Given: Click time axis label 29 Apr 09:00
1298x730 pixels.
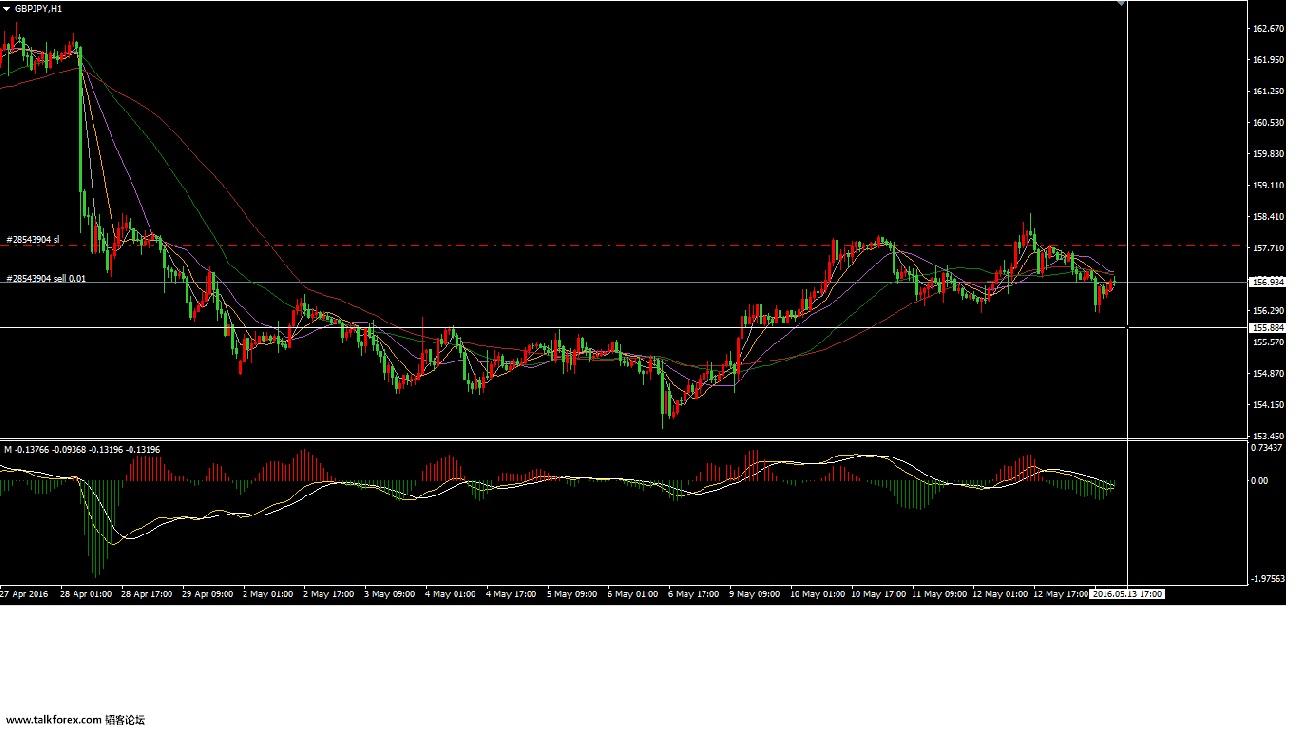Looking at the screenshot, I should pyautogui.click(x=208, y=594).
